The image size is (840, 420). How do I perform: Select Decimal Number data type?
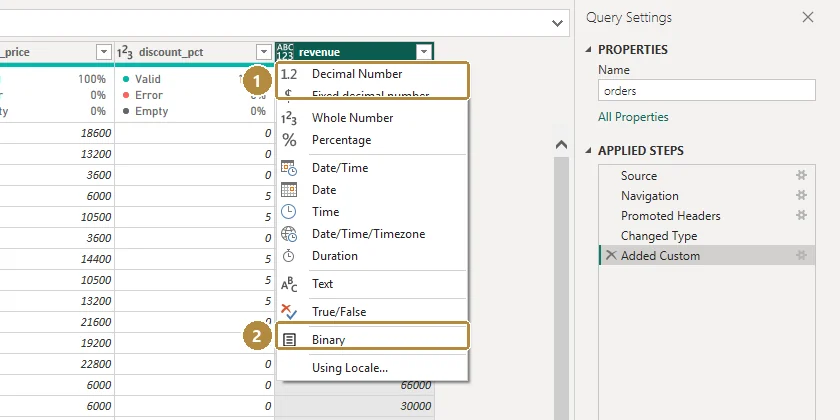pyautogui.click(x=372, y=74)
